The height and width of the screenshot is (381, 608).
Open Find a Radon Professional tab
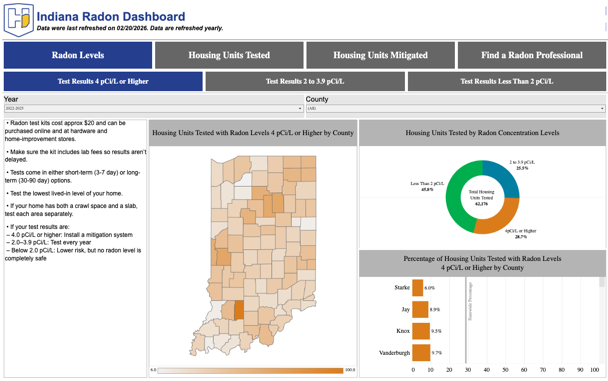click(532, 55)
